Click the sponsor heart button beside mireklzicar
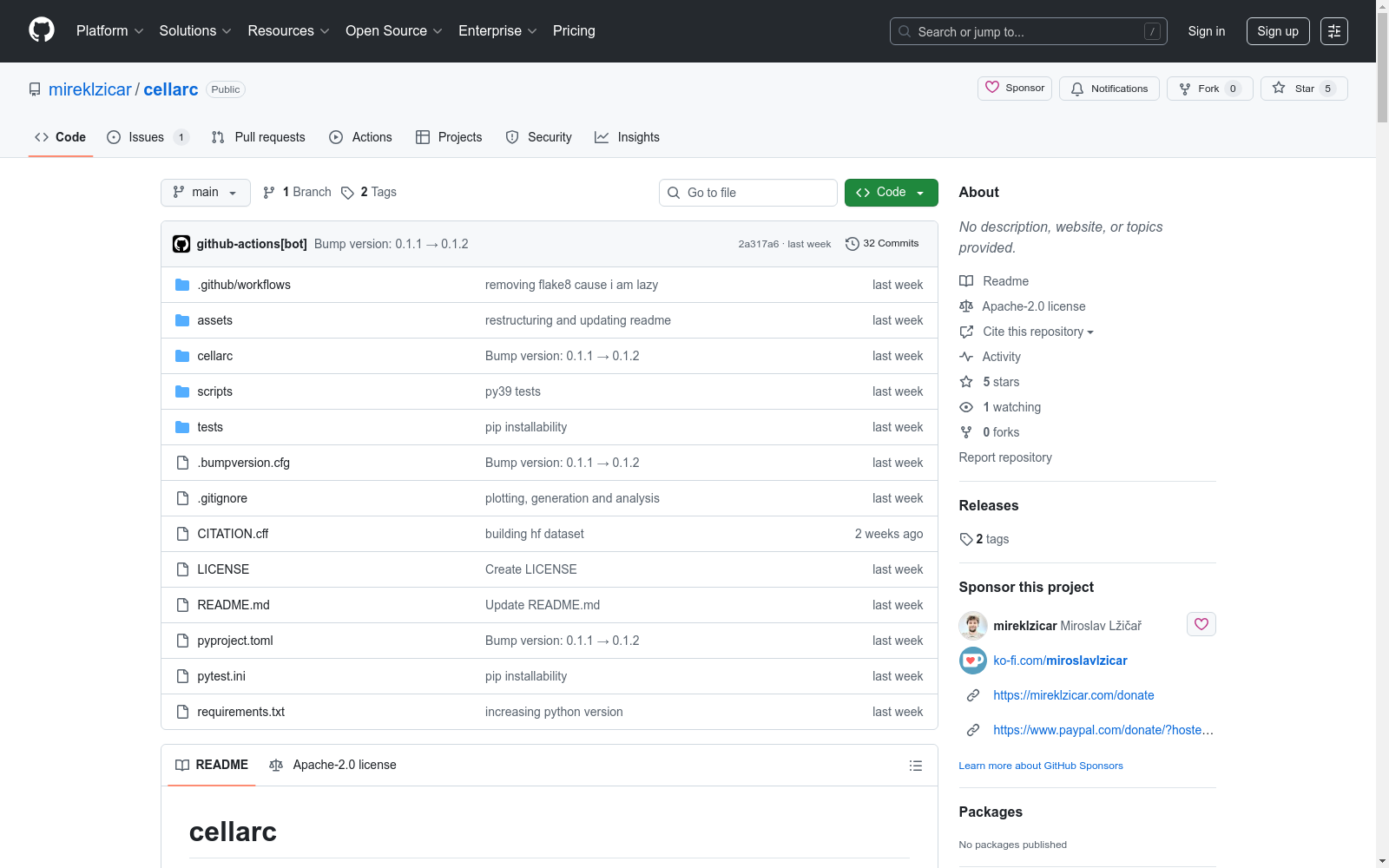1389x868 pixels. (1201, 624)
